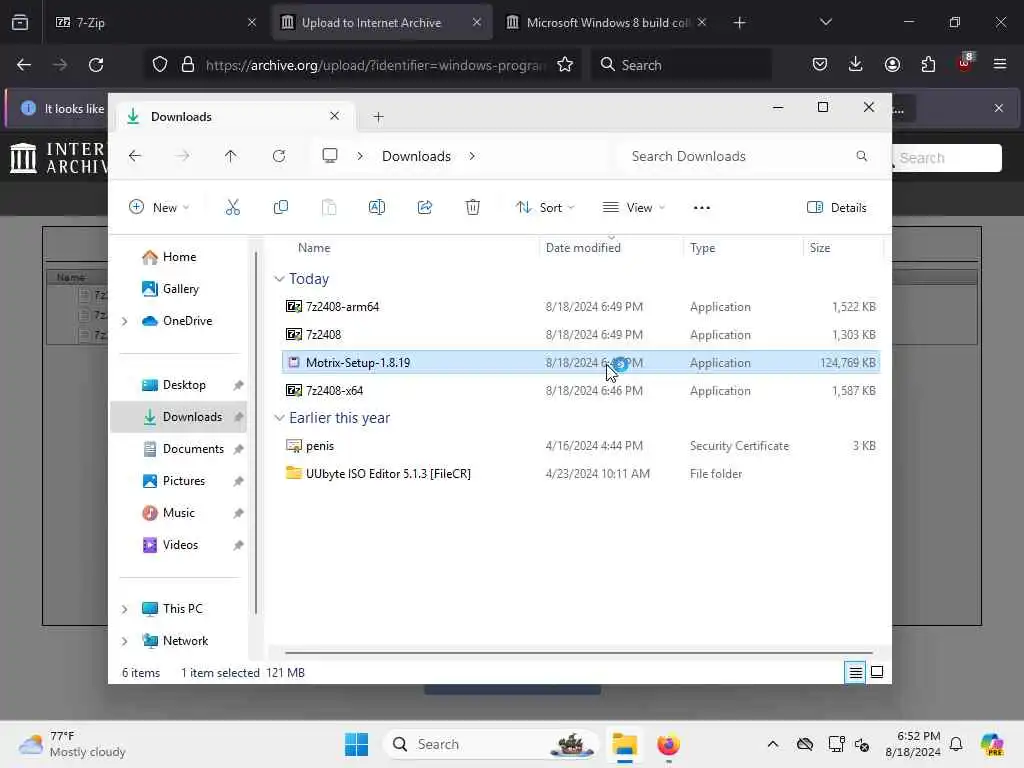Viewport: 1024px width, 768px height.
Task: List all Firefox tabs dropdown arrow
Action: (x=825, y=22)
